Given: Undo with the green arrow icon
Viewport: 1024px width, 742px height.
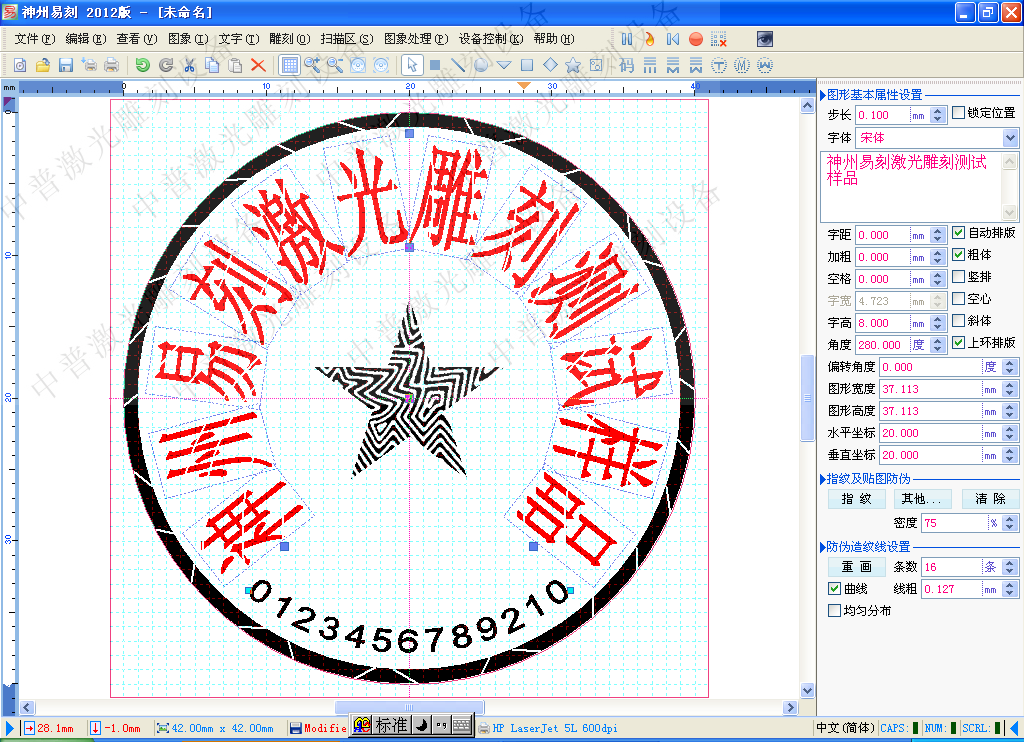Looking at the screenshot, I should pos(142,65).
